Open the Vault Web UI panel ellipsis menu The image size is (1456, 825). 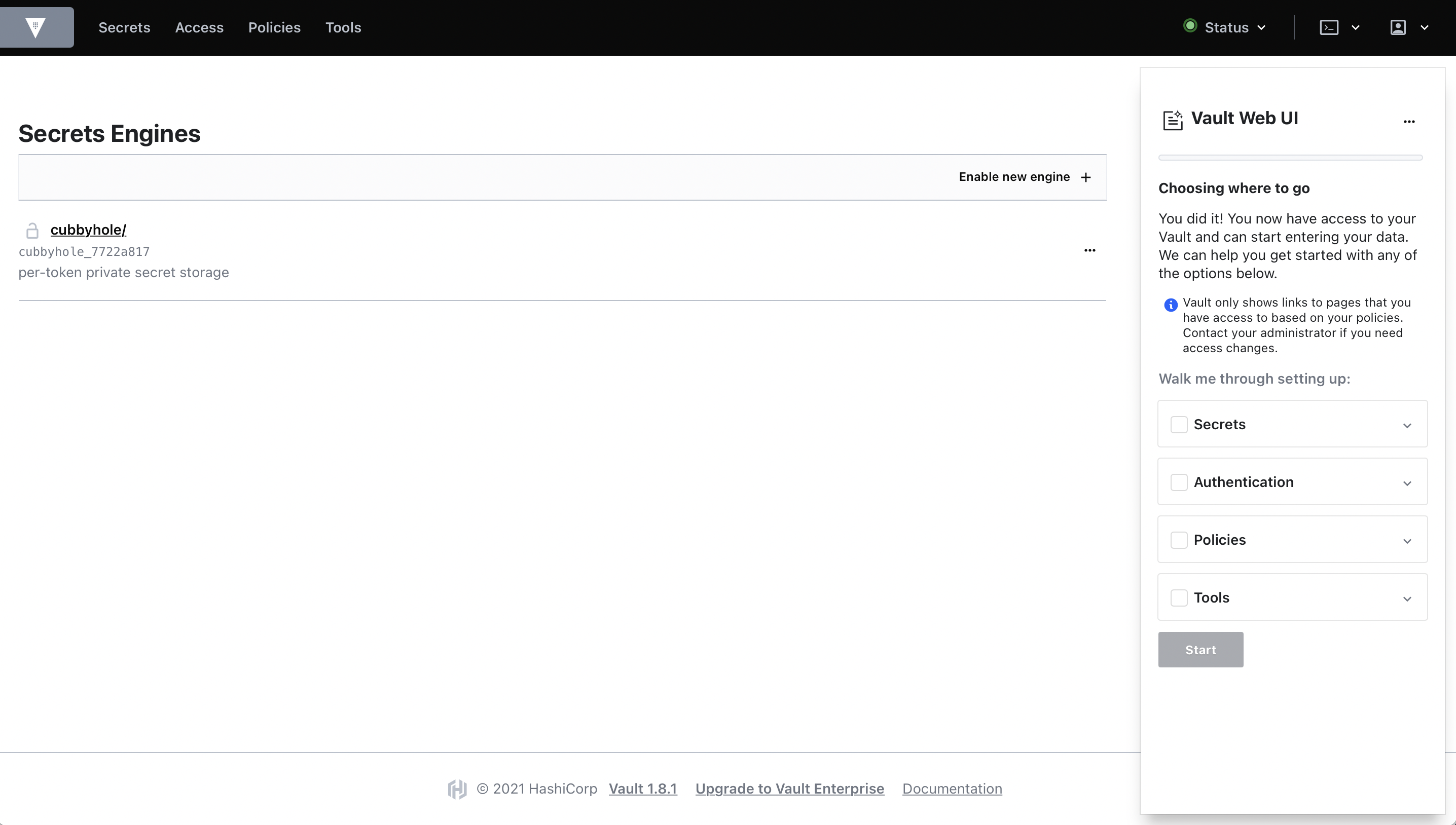[x=1409, y=121]
